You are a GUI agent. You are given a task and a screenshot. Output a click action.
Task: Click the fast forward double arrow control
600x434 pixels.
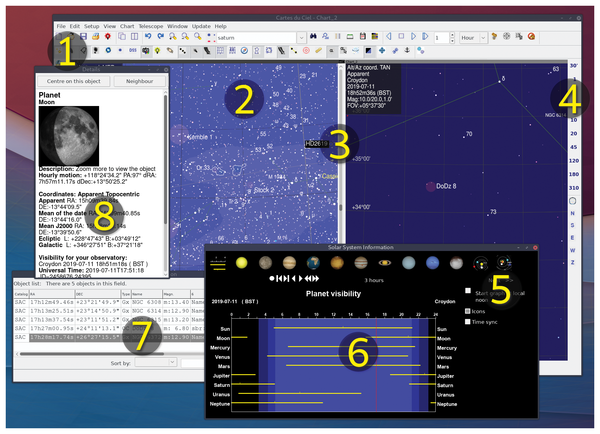[x=316, y=279]
